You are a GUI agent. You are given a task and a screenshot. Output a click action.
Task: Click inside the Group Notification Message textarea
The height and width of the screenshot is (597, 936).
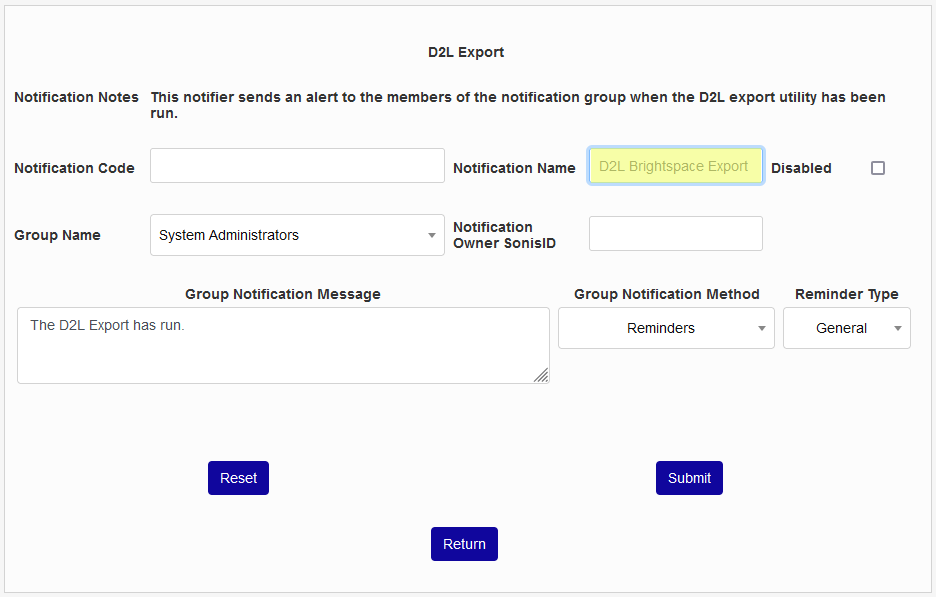coord(283,345)
